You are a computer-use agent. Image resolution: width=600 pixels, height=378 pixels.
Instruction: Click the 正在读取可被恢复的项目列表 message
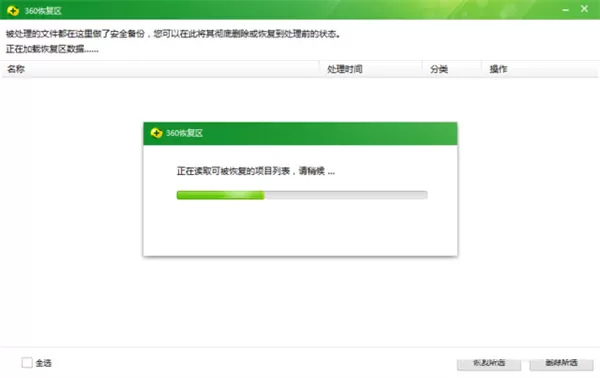(x=256, y=171)
